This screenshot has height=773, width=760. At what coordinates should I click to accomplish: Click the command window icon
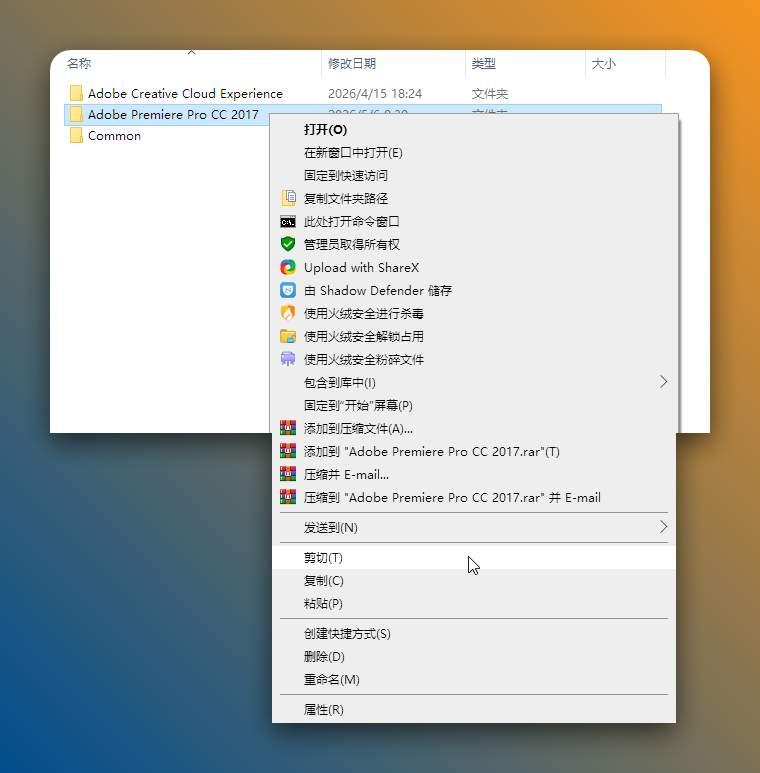point(288,221)
